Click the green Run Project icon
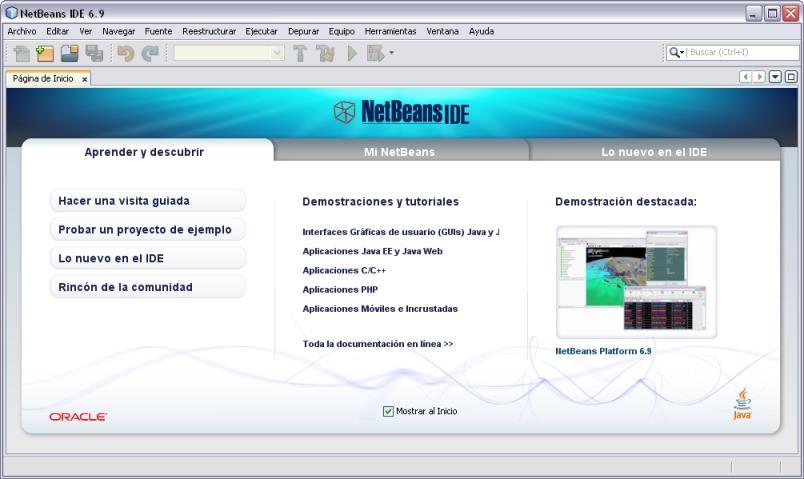 tap(352, 53)
